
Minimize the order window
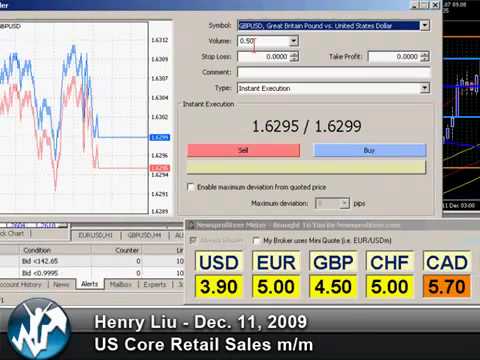(415, 5)
